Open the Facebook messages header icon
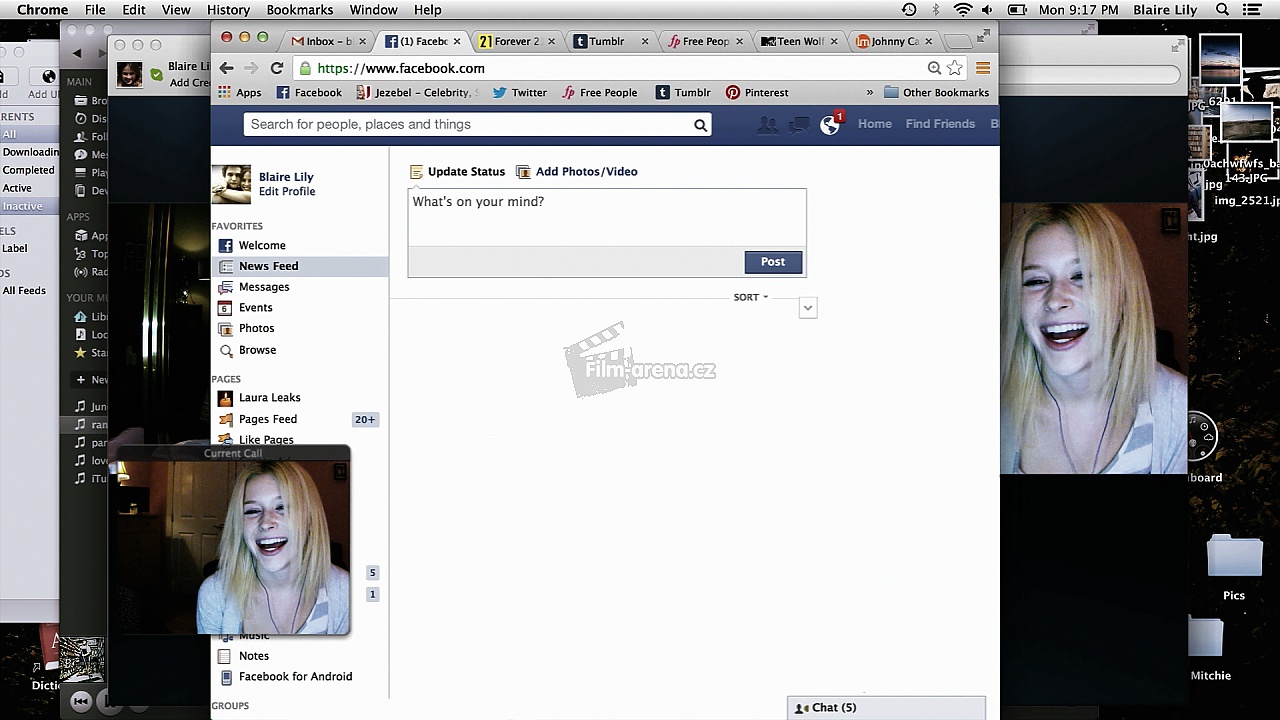The width and height of the screenshot is (1280, 720). tap(799, 125)
